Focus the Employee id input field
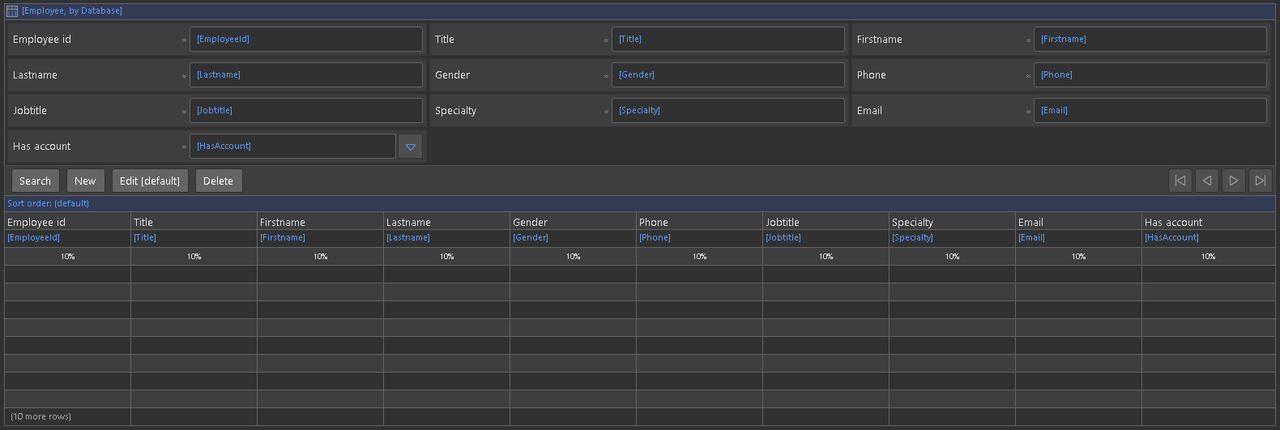1280x430 pixels. [x=306, y=39]
